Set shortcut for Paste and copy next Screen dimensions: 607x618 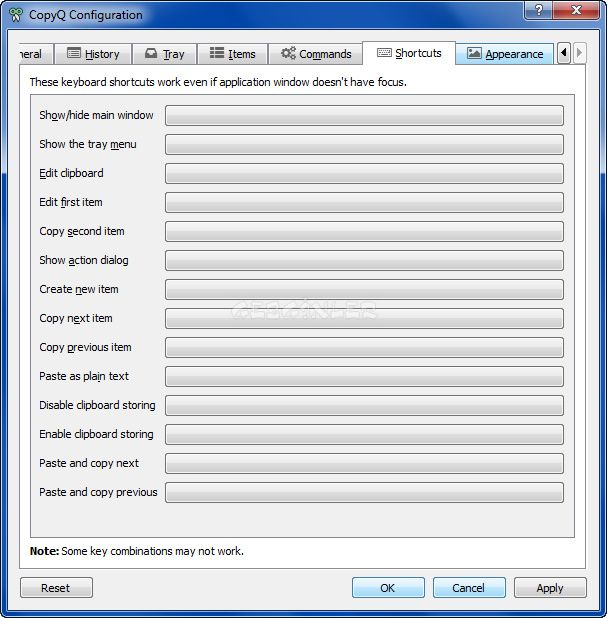[364, 463]
